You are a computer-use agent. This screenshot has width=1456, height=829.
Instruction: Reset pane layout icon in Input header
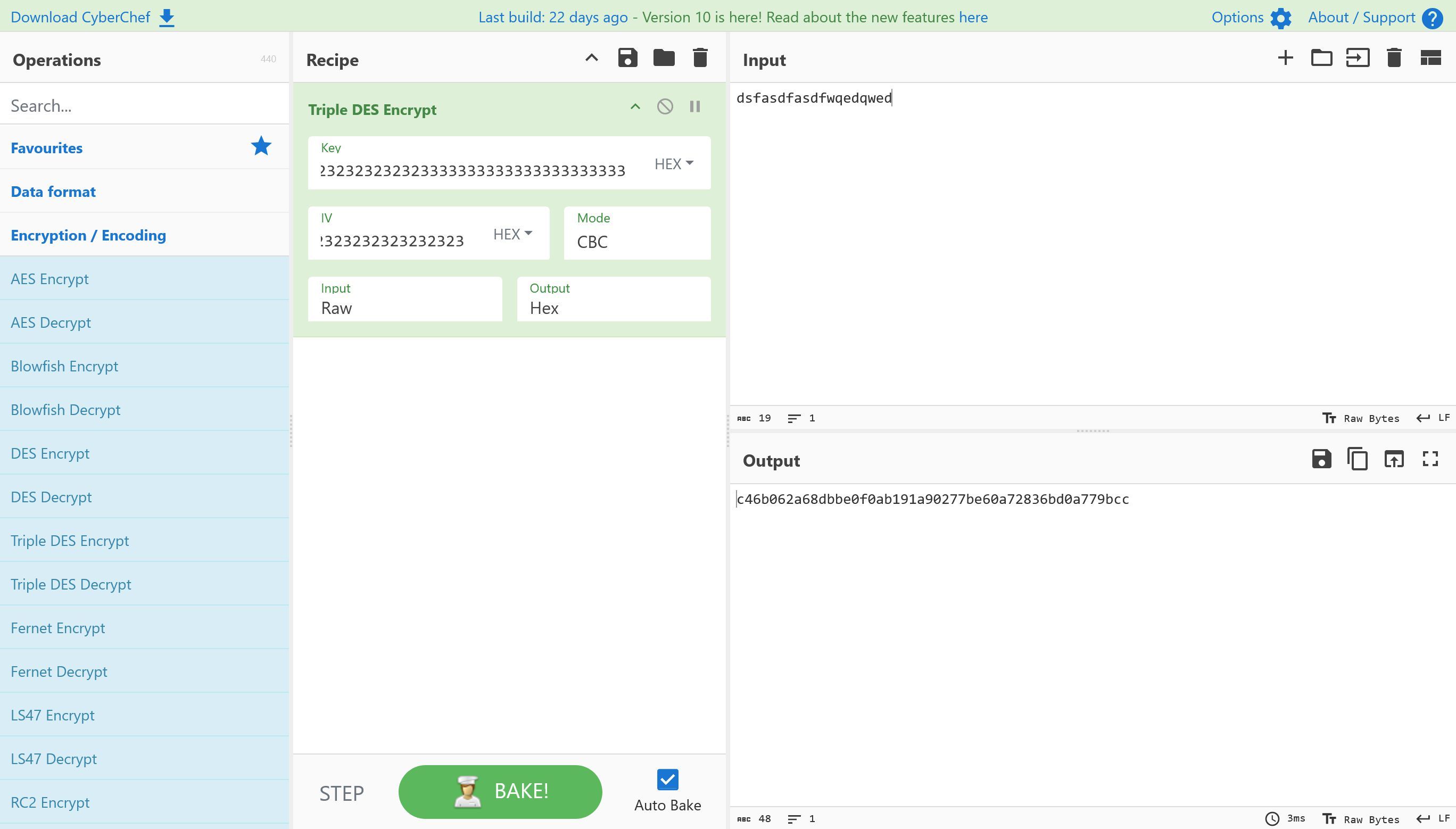point(1430,57)
